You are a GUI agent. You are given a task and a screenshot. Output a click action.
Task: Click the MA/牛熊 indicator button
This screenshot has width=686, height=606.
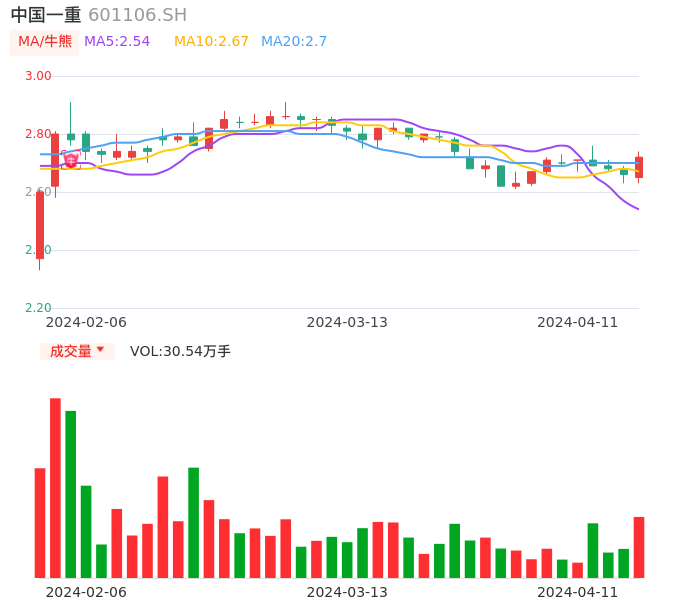click(45, 42)
